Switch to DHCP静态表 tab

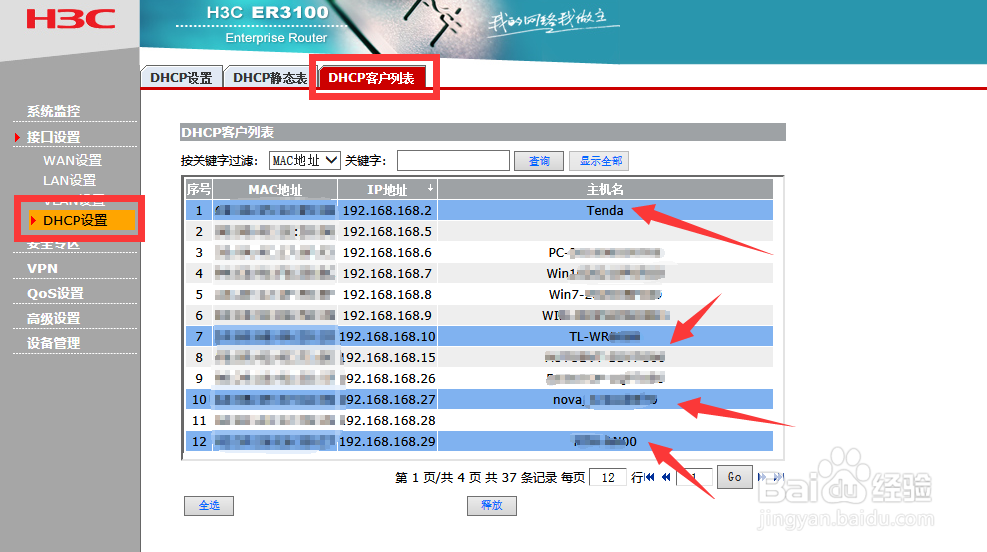pos(269,77)
